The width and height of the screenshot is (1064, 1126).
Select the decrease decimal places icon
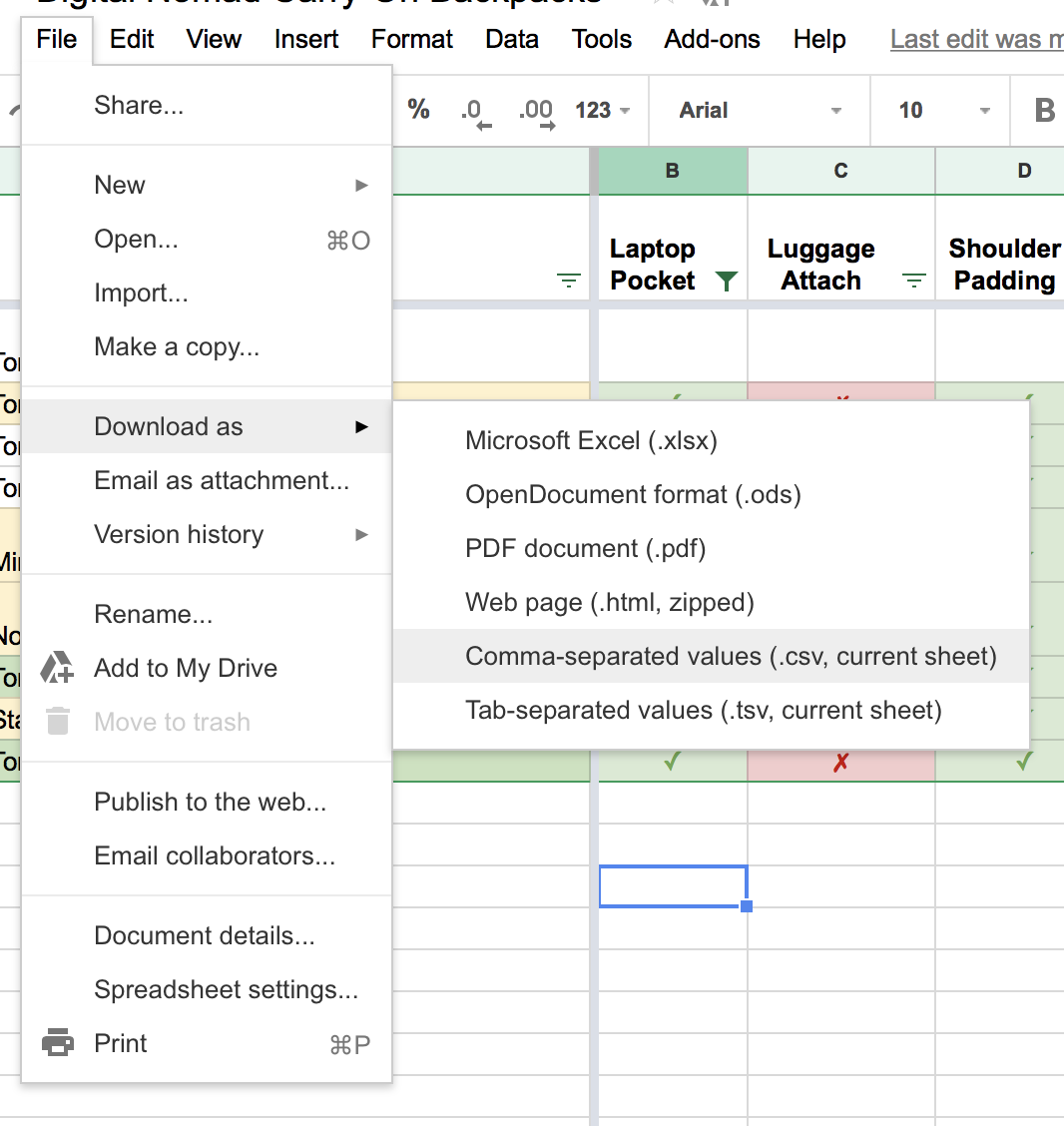click(471, 111)
